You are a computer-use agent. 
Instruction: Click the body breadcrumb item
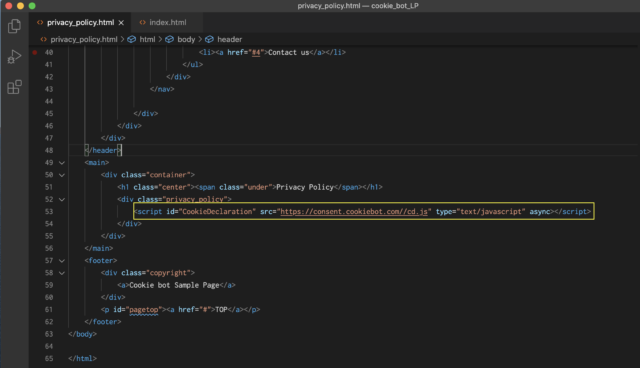(x=186, y=39)
